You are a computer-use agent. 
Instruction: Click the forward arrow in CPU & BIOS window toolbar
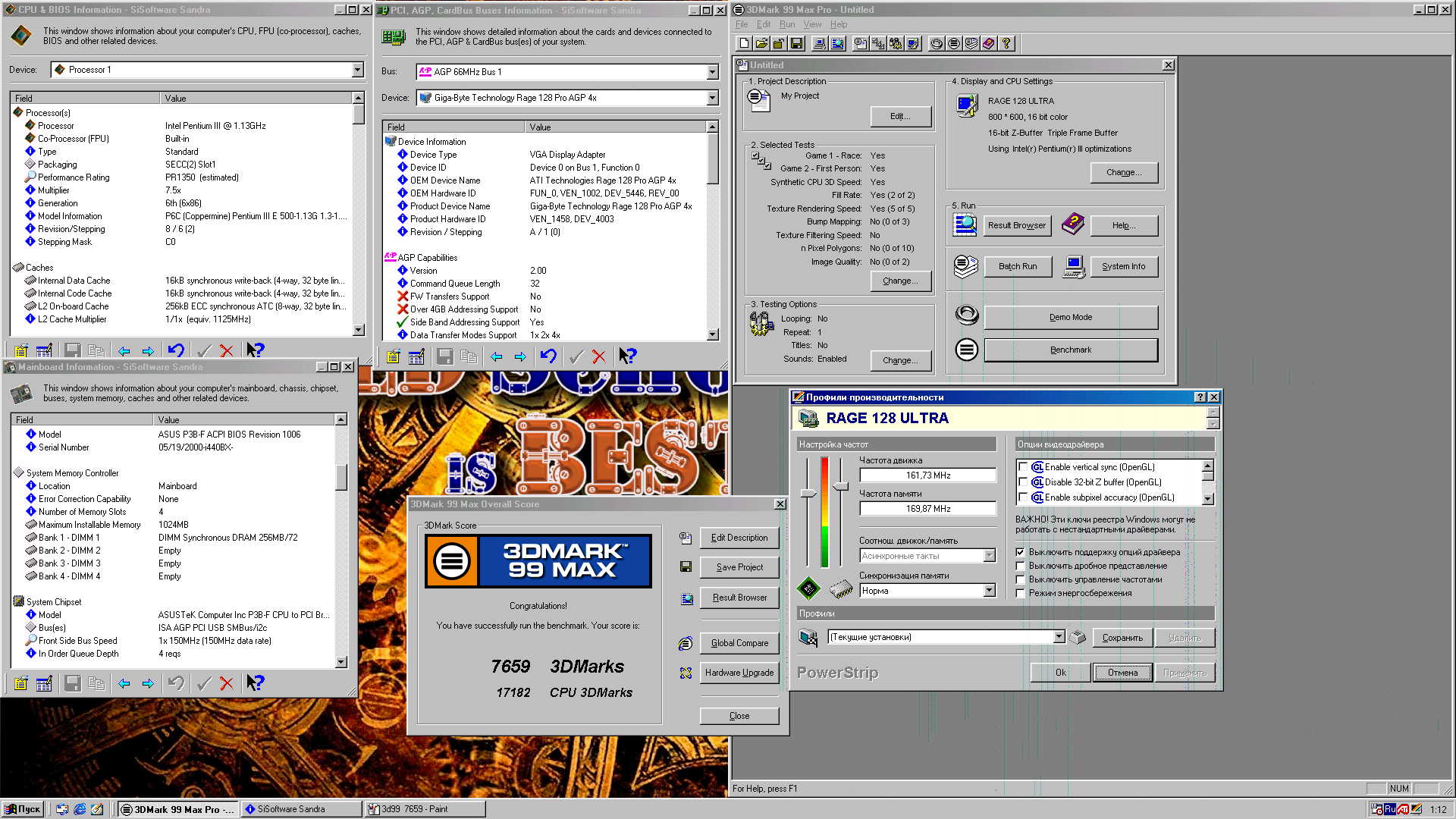point(148,350)
